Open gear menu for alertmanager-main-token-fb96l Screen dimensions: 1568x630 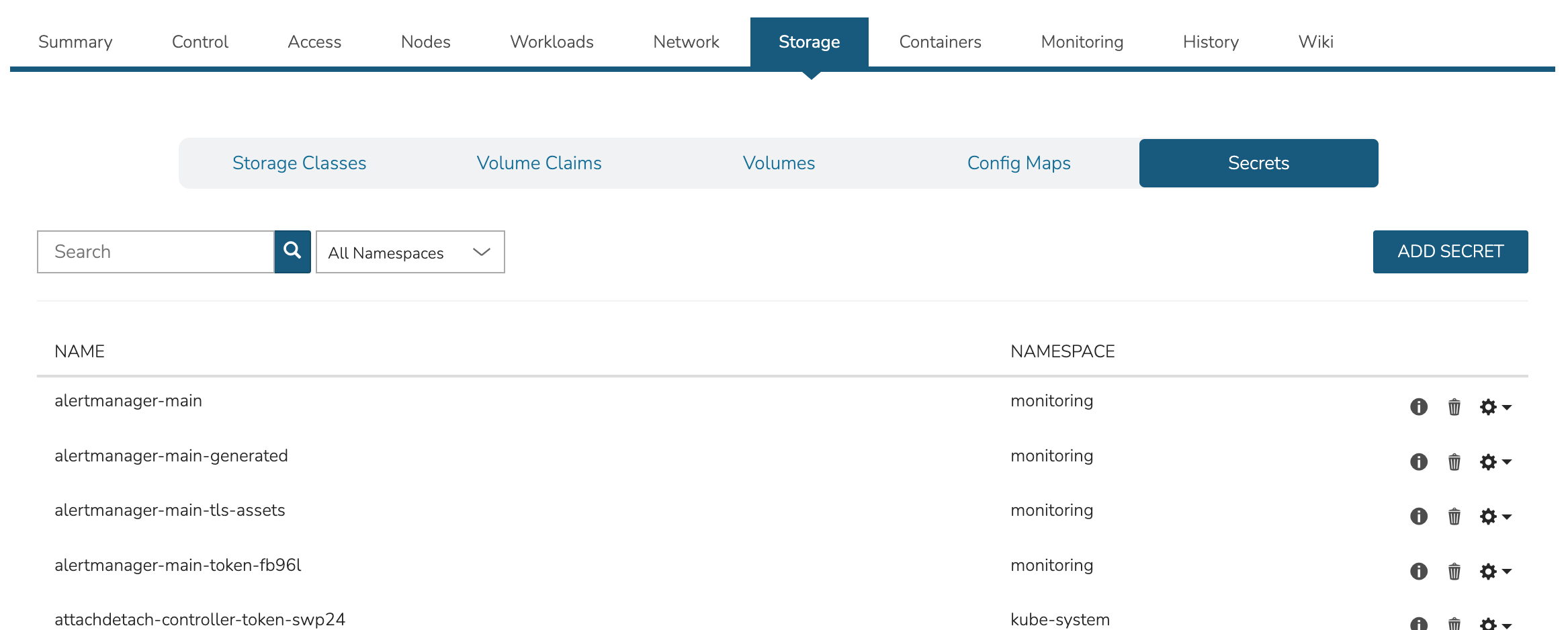[1495, 572]
